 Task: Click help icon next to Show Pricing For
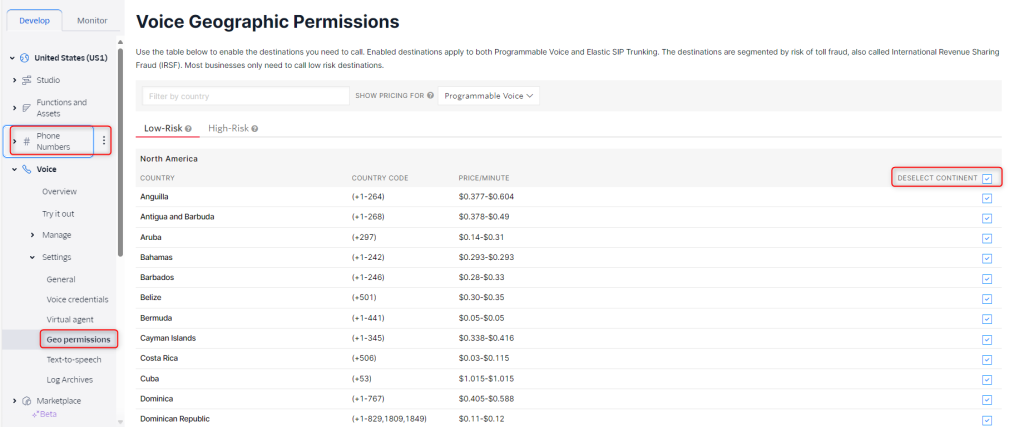430,96
